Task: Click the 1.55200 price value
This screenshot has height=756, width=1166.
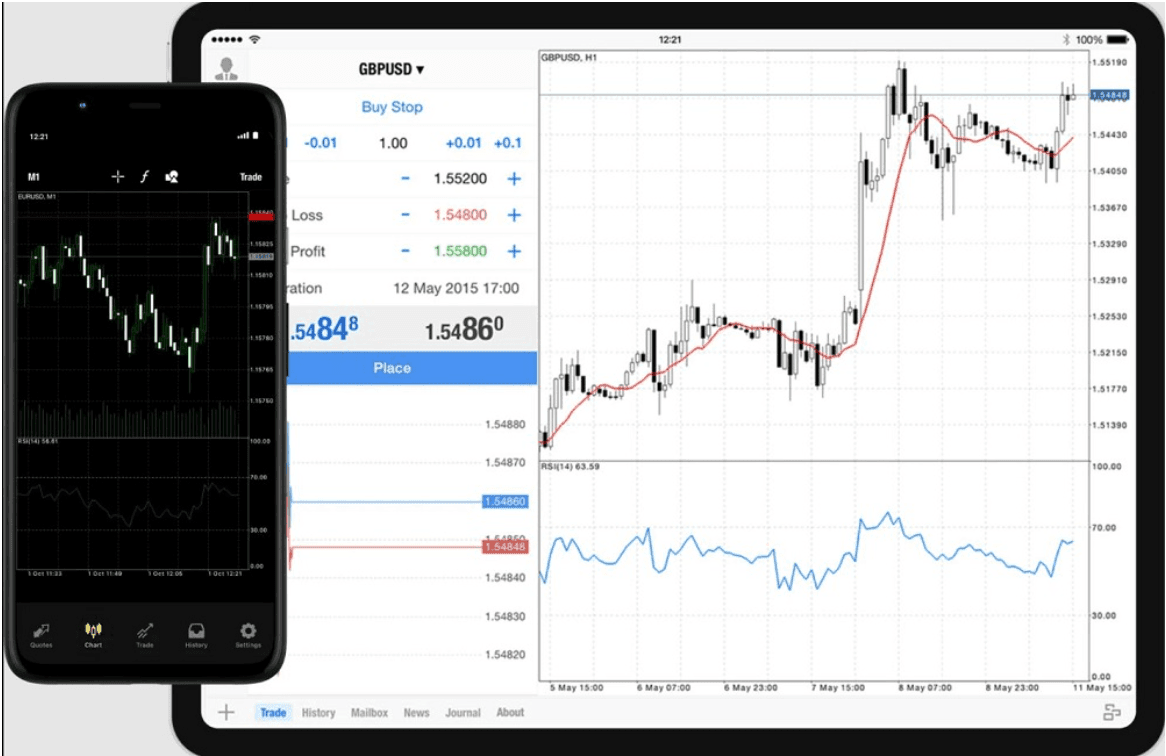Action: tap(460, 179)
